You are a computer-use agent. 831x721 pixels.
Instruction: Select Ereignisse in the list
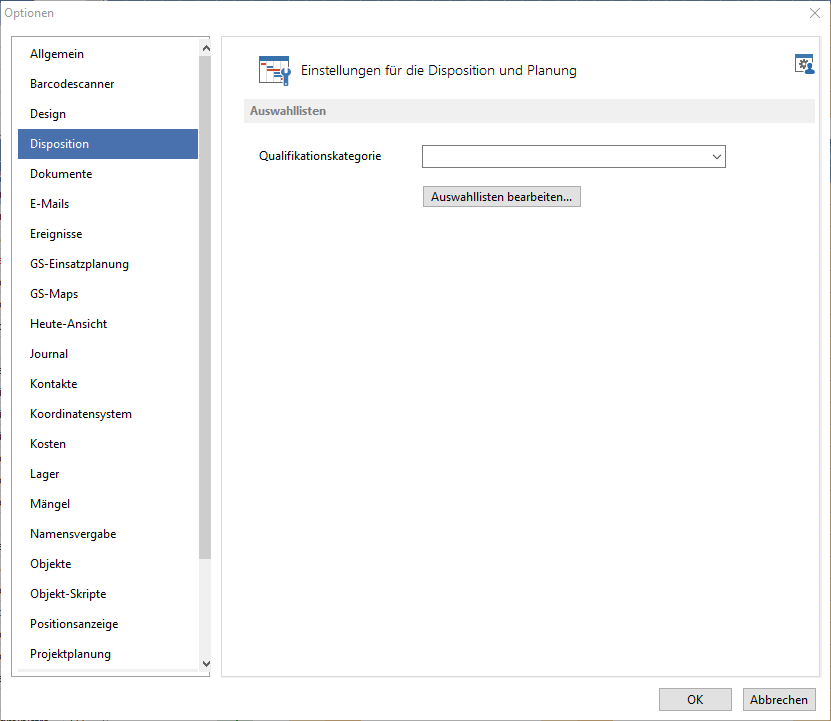coord(108,234)
